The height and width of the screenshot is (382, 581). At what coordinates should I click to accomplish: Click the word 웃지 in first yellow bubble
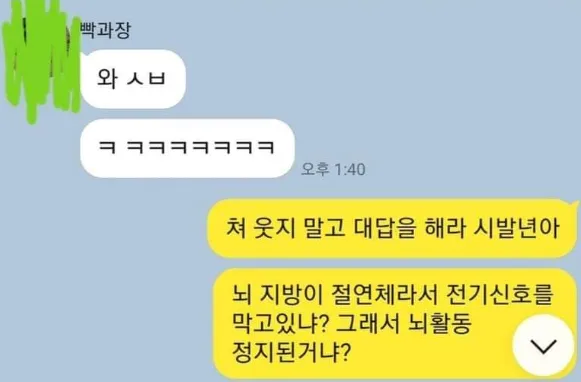[x=274, y=228]
